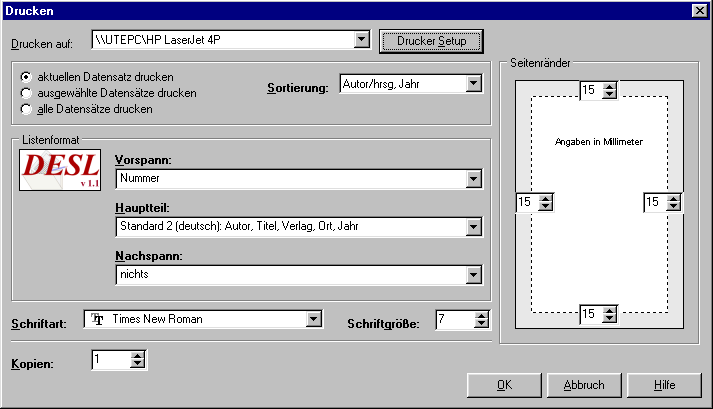713x409 pixels.
Task: Decrease the bottom margin spinner value
Action: tap(609, 318)
